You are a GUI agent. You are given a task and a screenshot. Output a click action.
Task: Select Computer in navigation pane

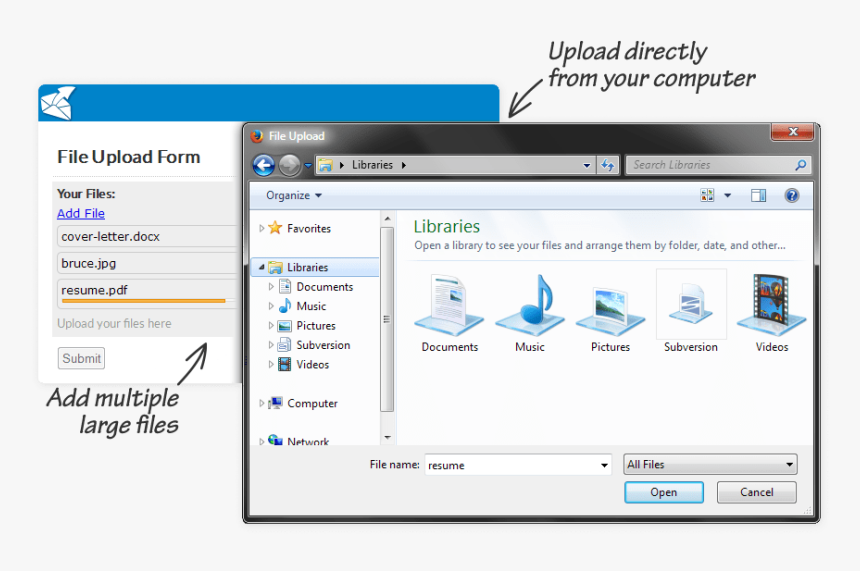(312, 403)
